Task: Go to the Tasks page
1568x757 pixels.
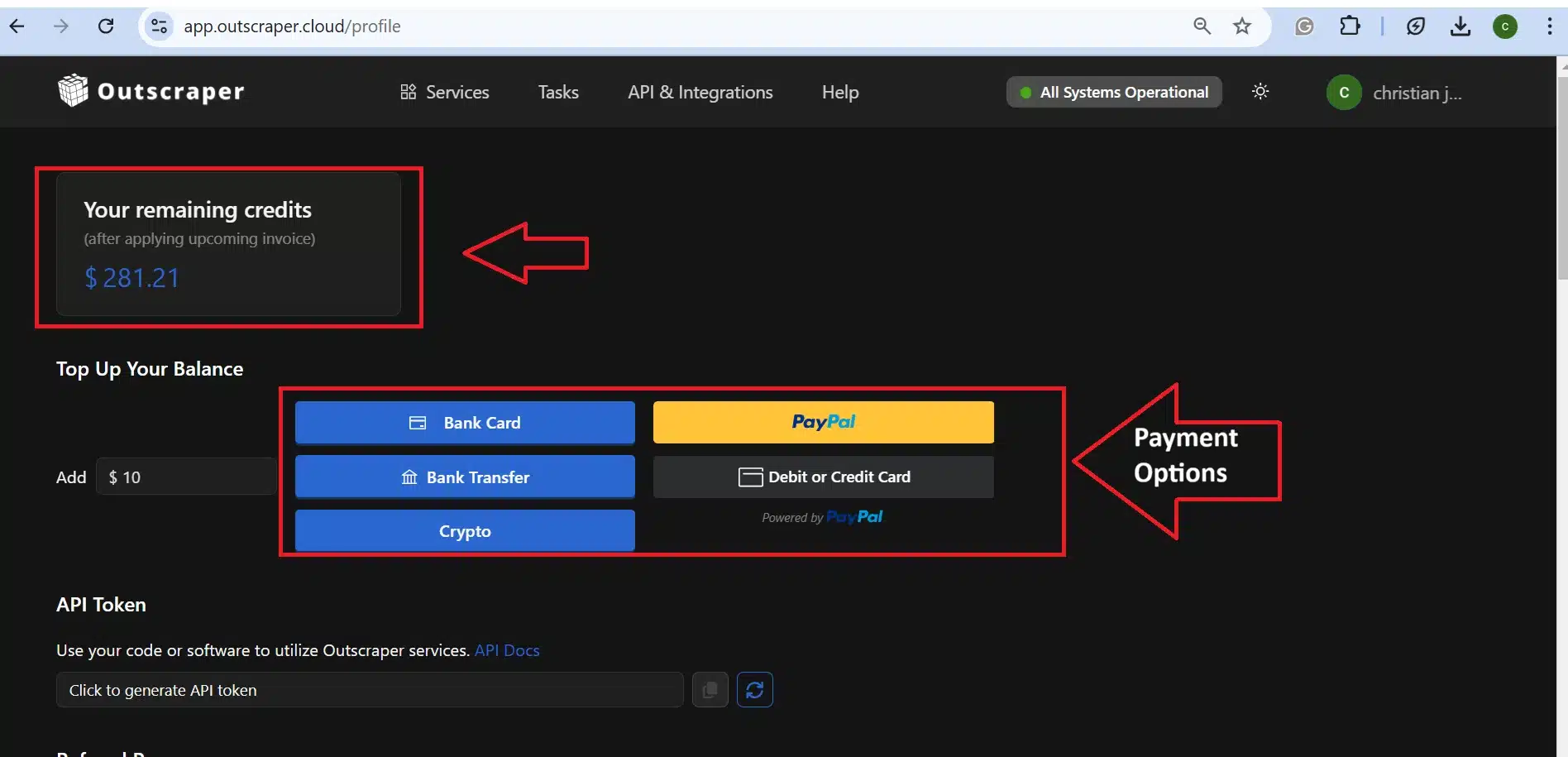Action: 558,92
